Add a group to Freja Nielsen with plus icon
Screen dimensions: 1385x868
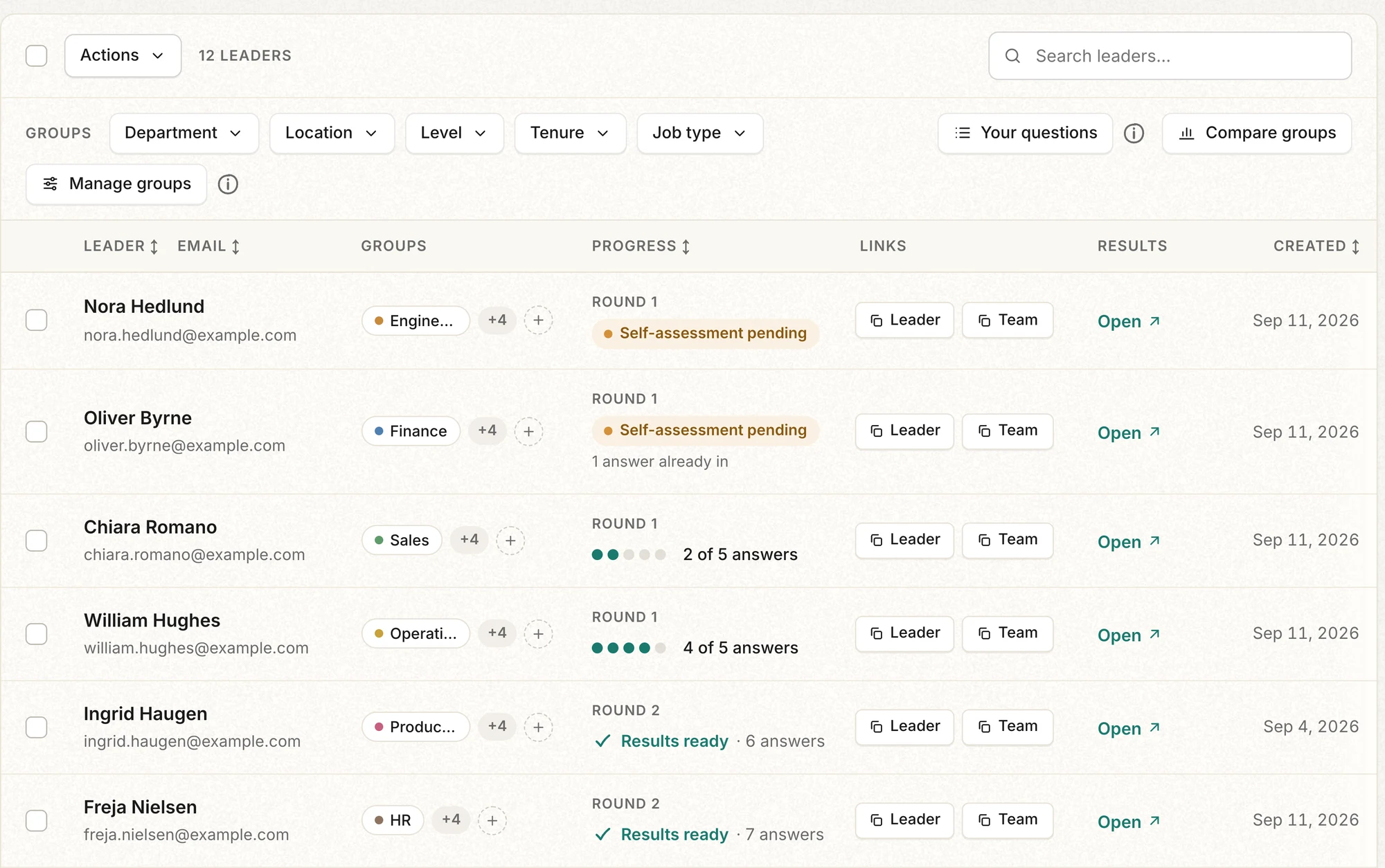(x=492, y=821)
